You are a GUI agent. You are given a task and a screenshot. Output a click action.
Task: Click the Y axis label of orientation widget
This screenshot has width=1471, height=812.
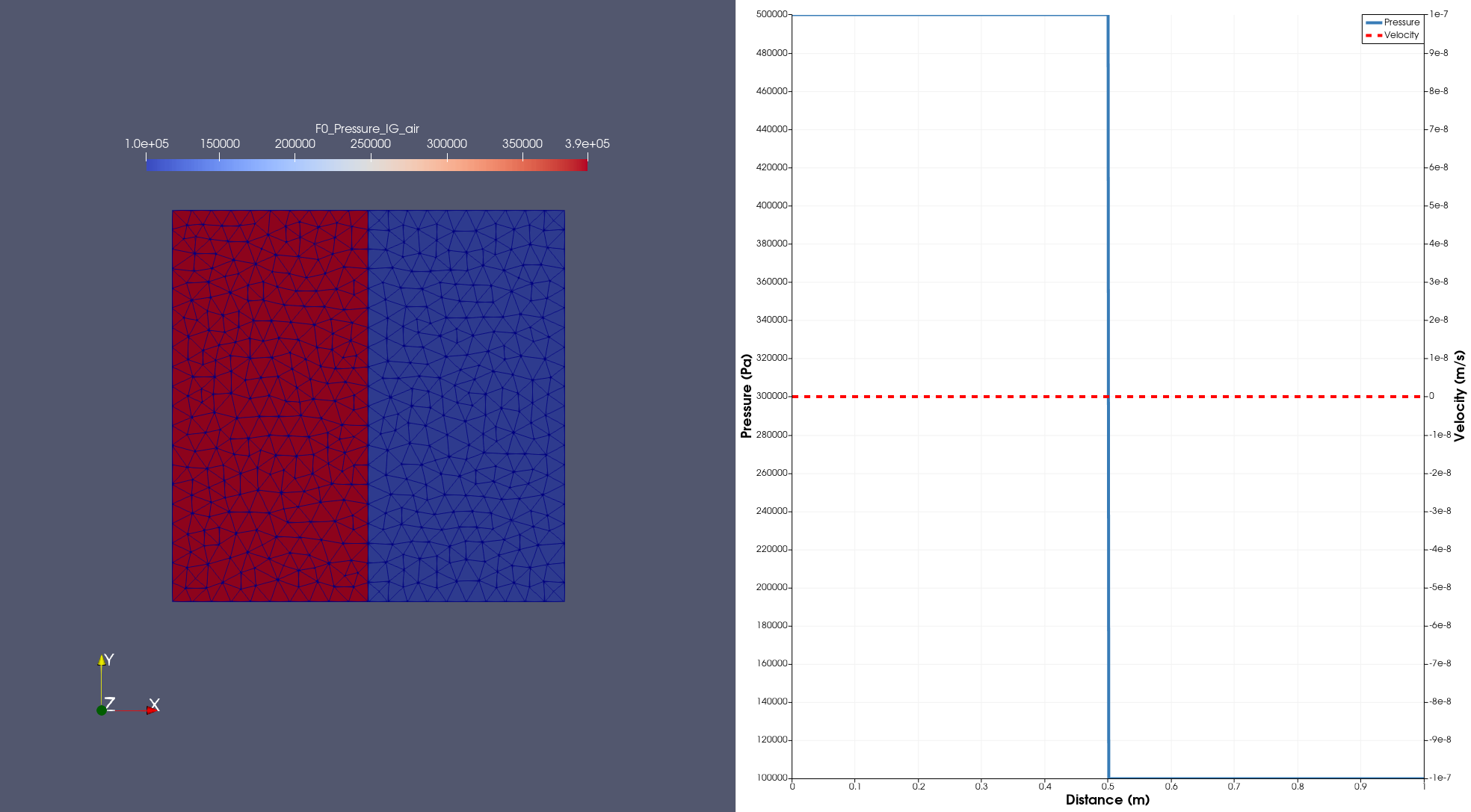pyautogui.click(x=109, y=660)
